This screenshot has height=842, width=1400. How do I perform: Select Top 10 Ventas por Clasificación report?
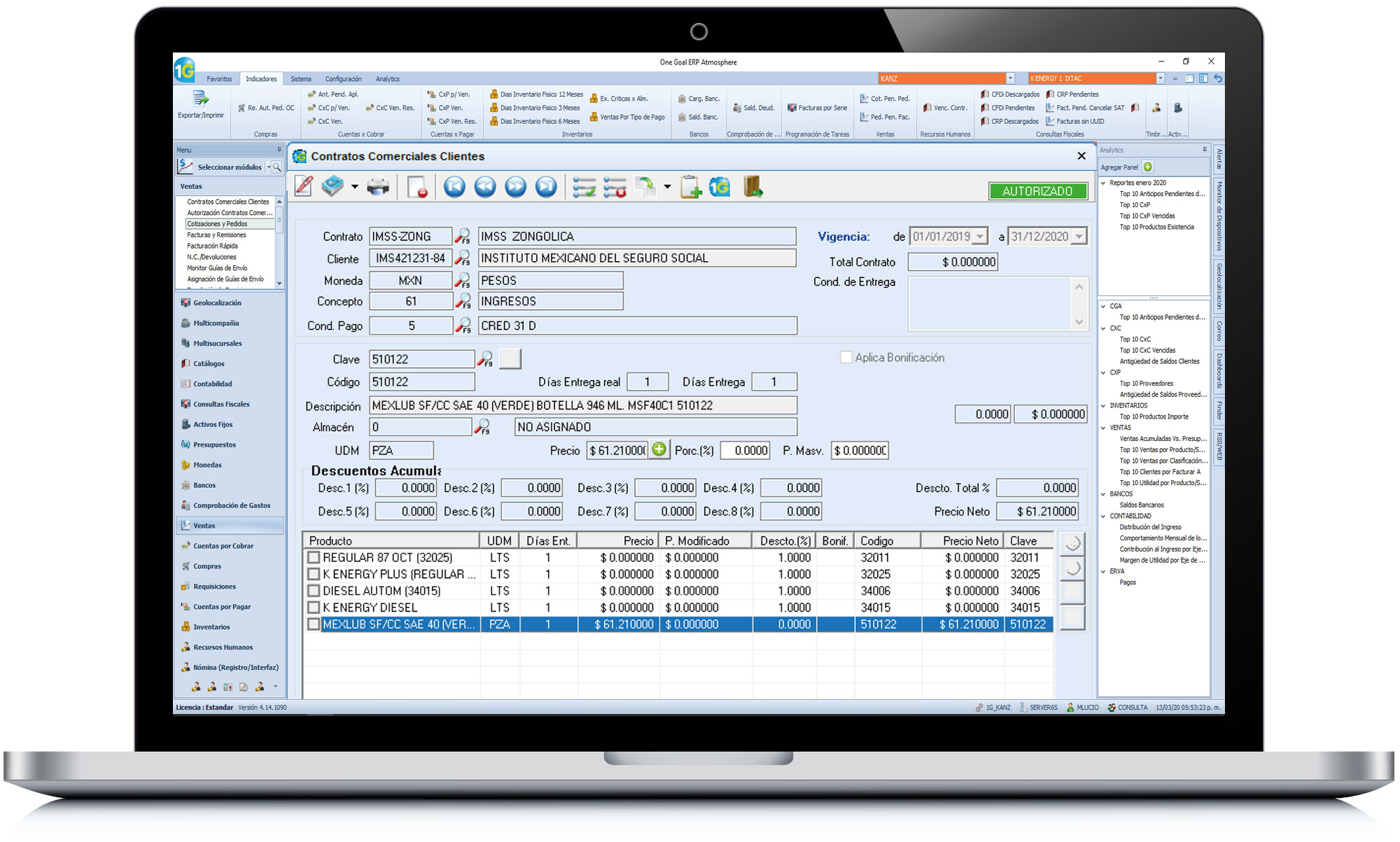point(1163,461)
